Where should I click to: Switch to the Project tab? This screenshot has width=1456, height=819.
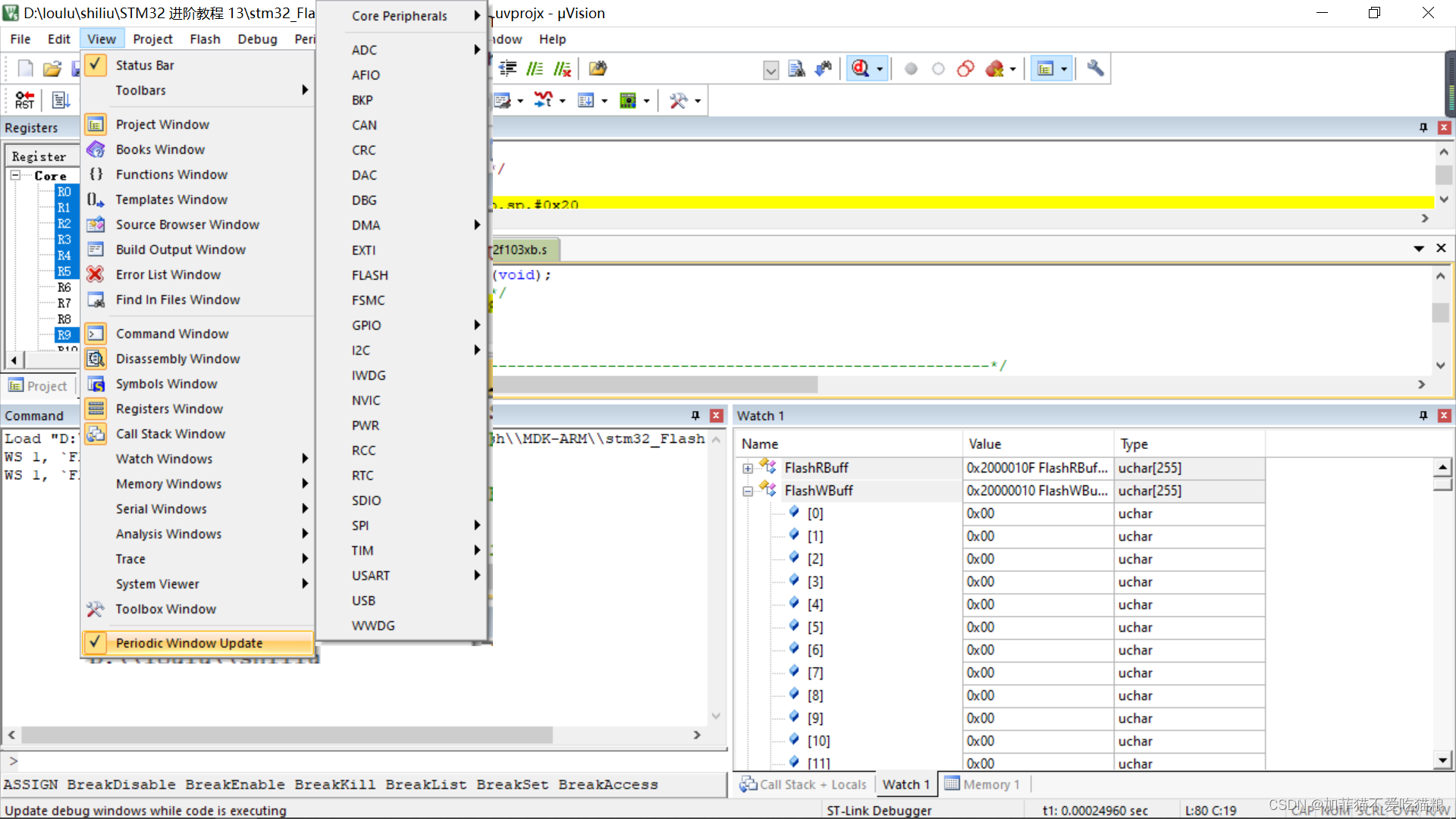[x=38, y=386]
